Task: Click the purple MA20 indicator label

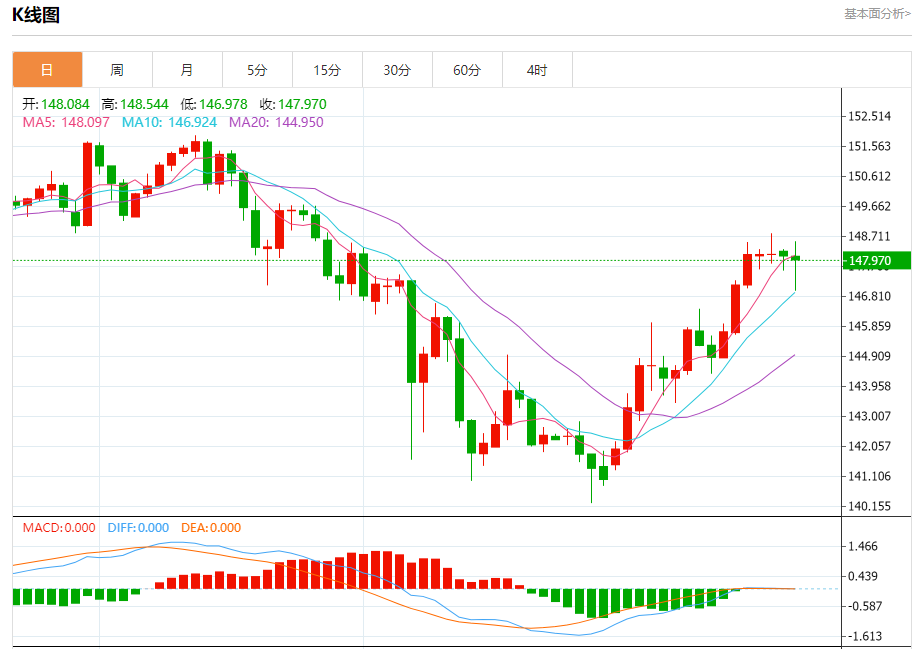Action: point(276,122)
